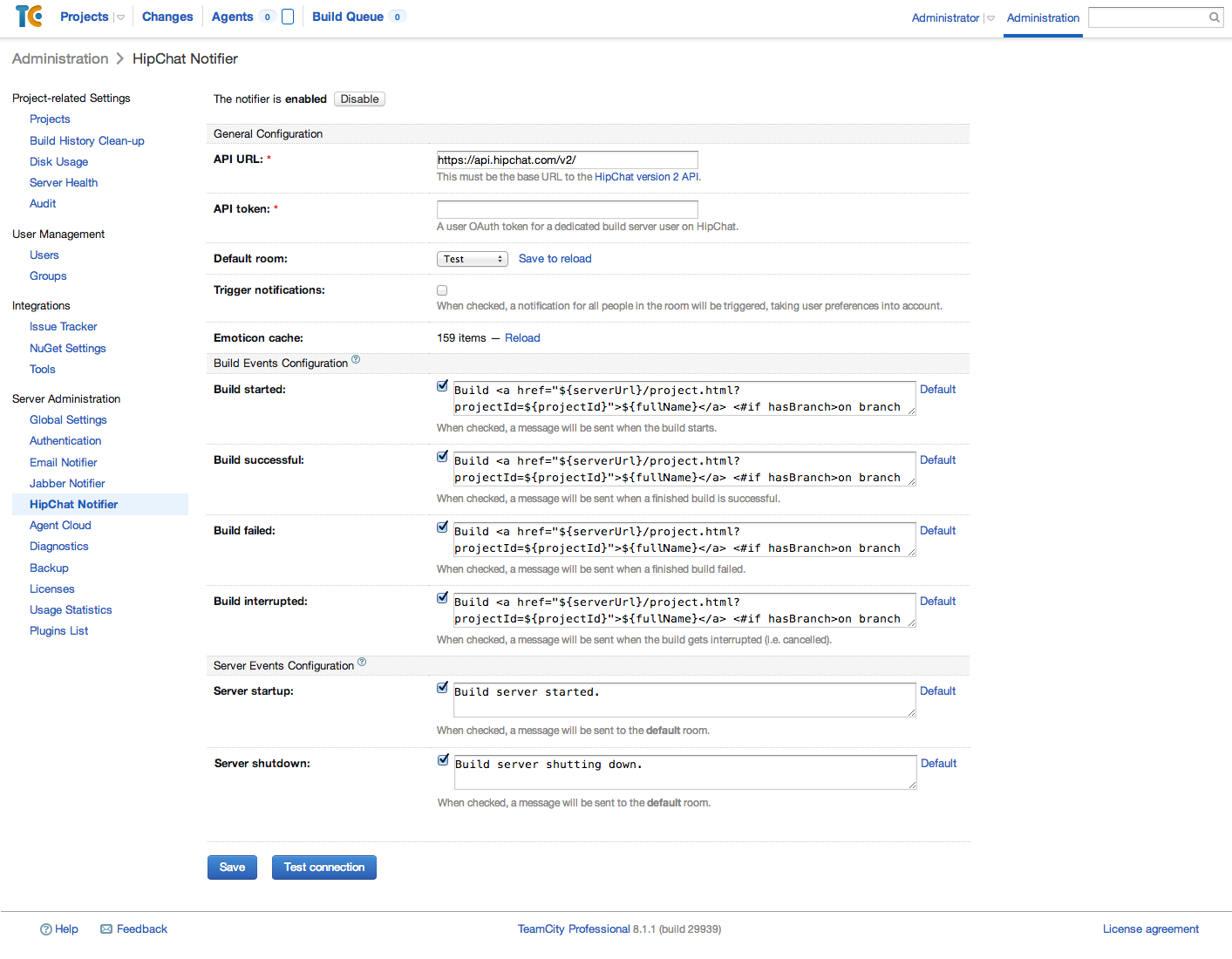Open Build Events Configuration help icon

pyautogui.click(x=356, y=360)
